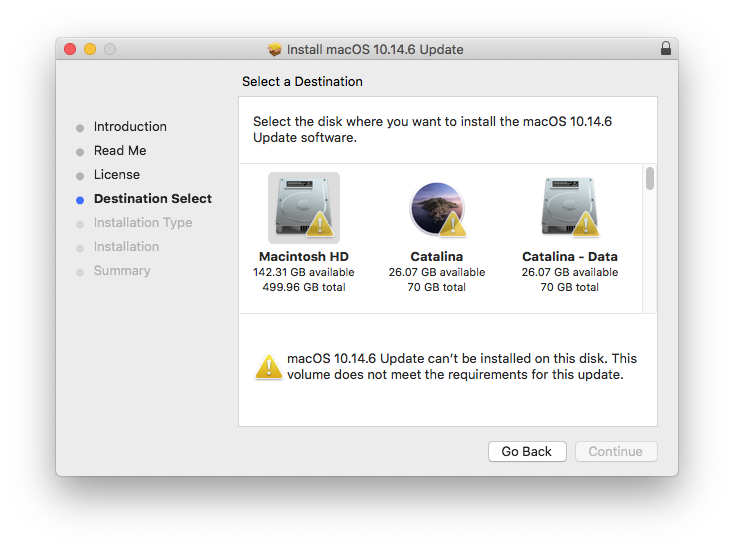Click the red close window button
Viewport: 734px width, 550px height.
tap(70, 49)
